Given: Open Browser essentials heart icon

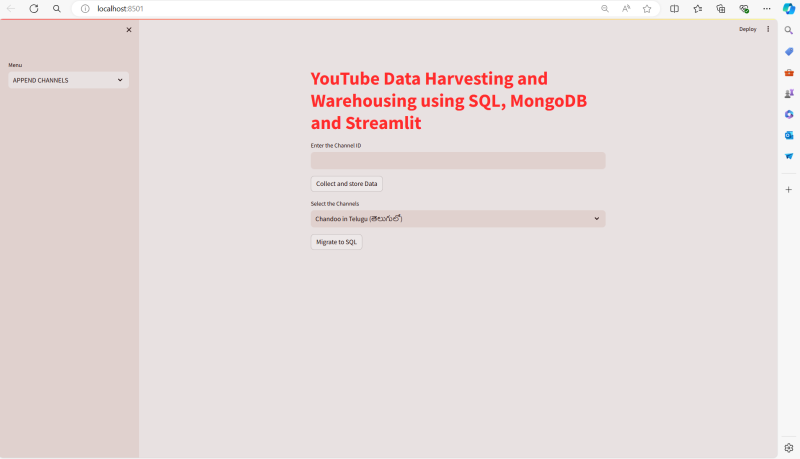Looking at the screenshot, I should pyautogui.click(x=744, y=9).
